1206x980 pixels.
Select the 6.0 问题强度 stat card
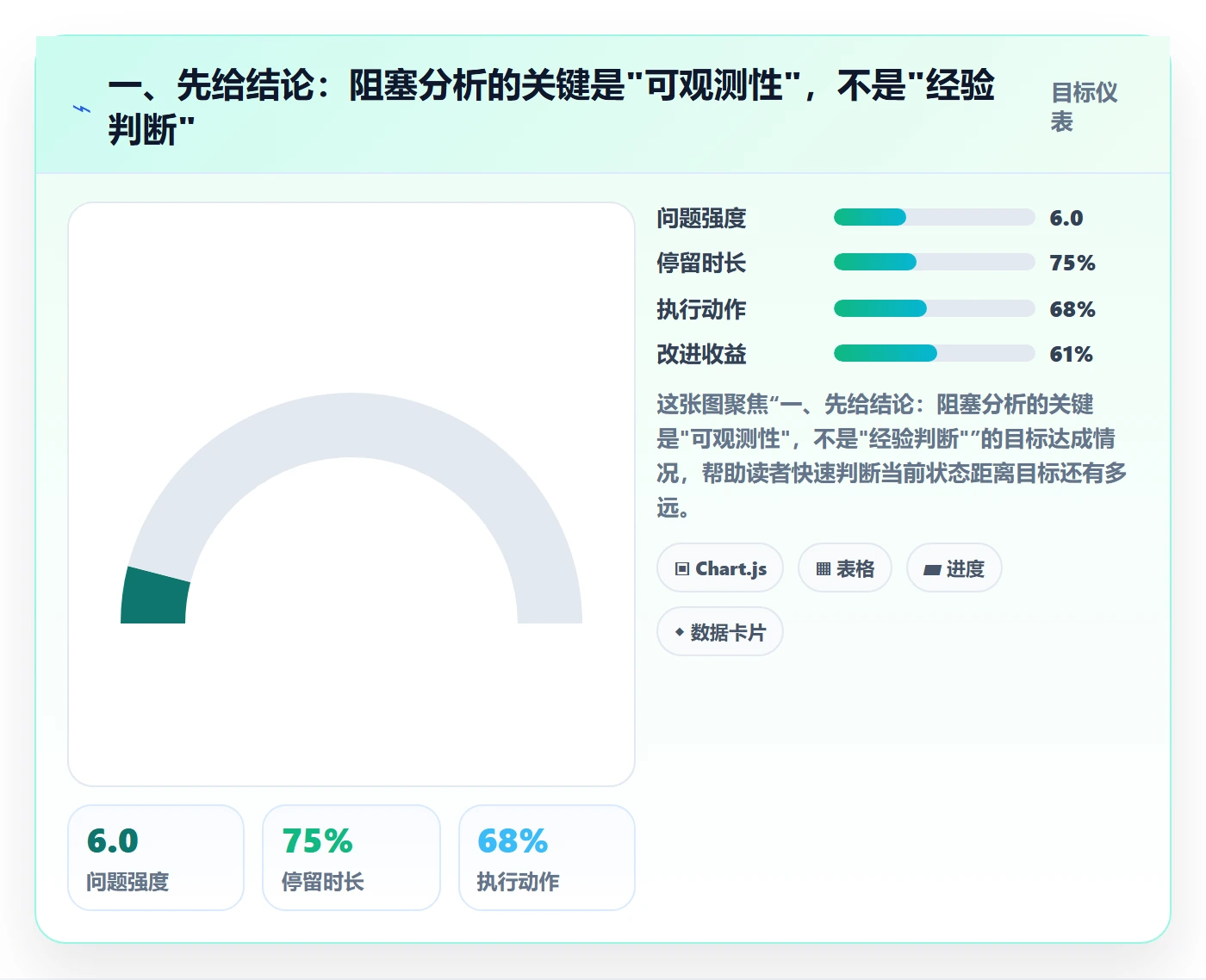tap(156, 858)
